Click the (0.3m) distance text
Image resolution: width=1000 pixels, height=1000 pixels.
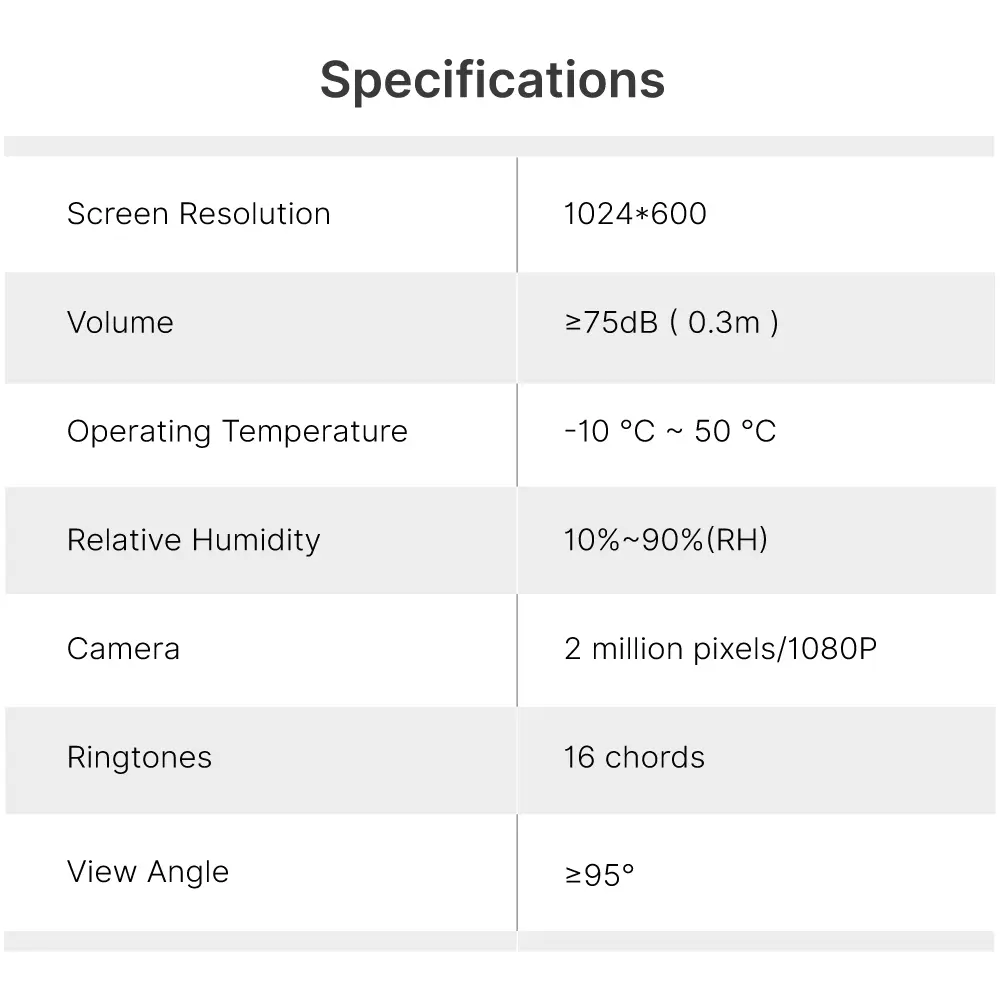(x=724, y=323)
